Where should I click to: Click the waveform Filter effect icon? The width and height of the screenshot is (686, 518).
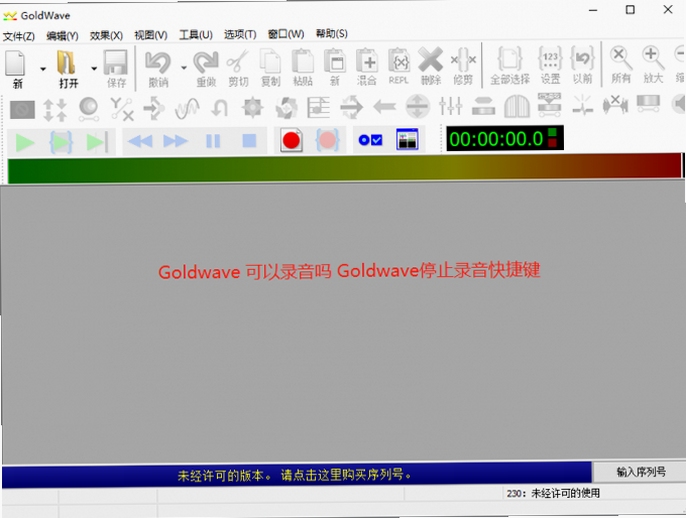click(187, 108)
